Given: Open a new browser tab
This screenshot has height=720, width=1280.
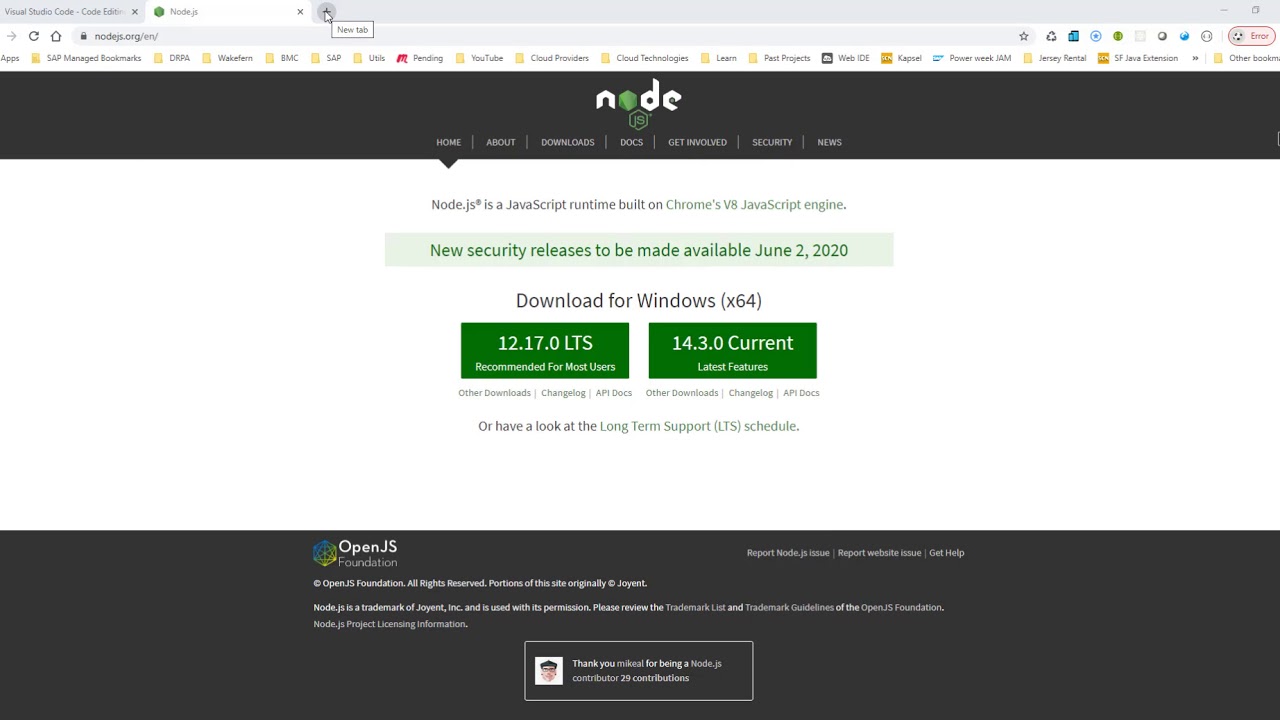Looking at the screenshot, I should 326,12.
